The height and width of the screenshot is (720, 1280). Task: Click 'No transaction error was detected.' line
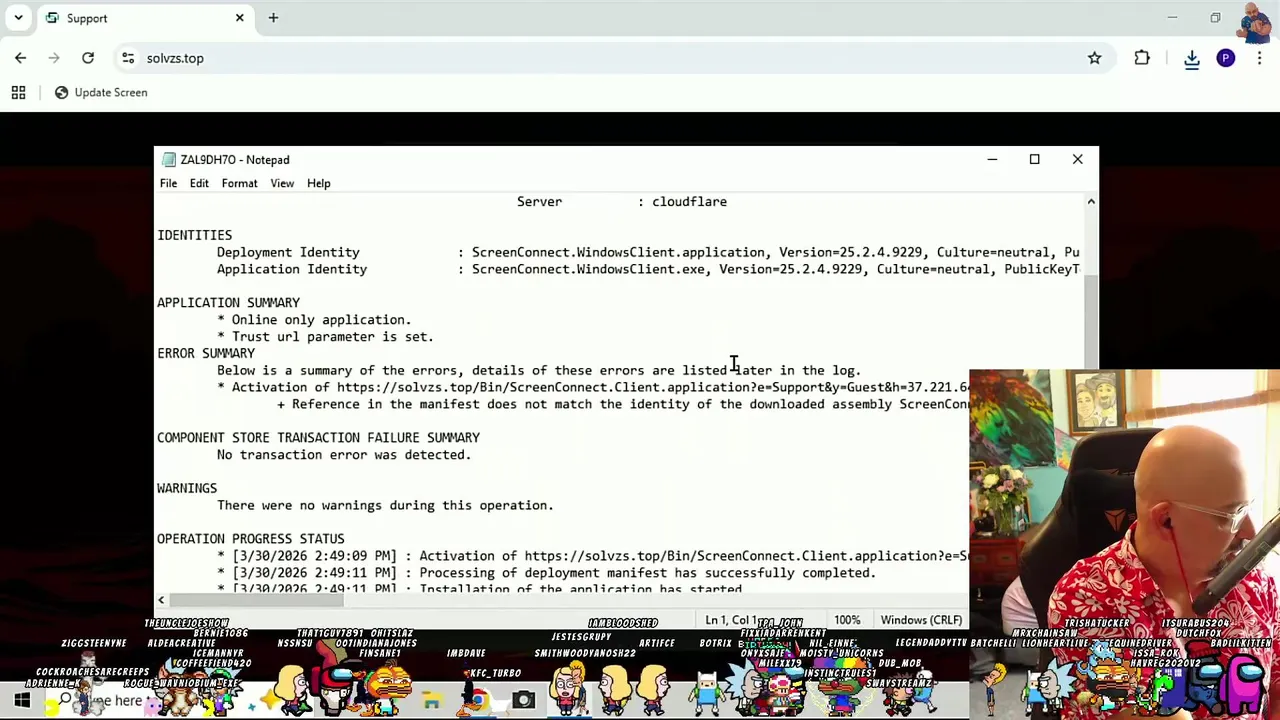tap(344, 454)
